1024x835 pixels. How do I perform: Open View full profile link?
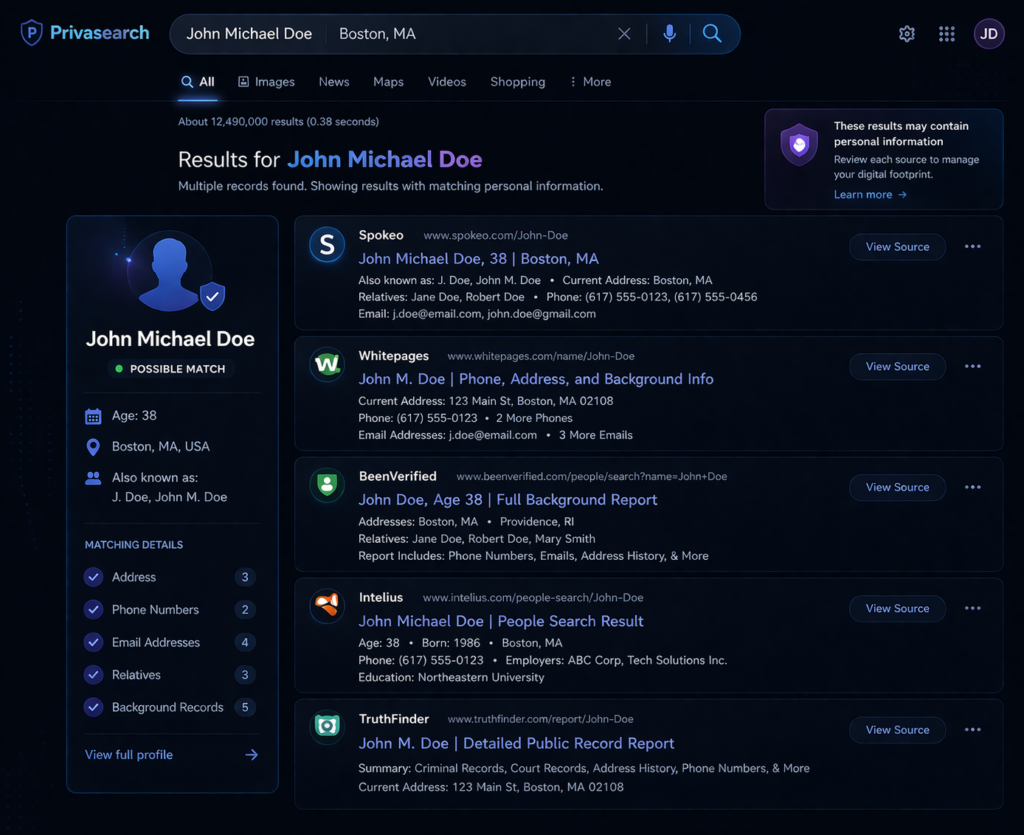pos(128,754)
